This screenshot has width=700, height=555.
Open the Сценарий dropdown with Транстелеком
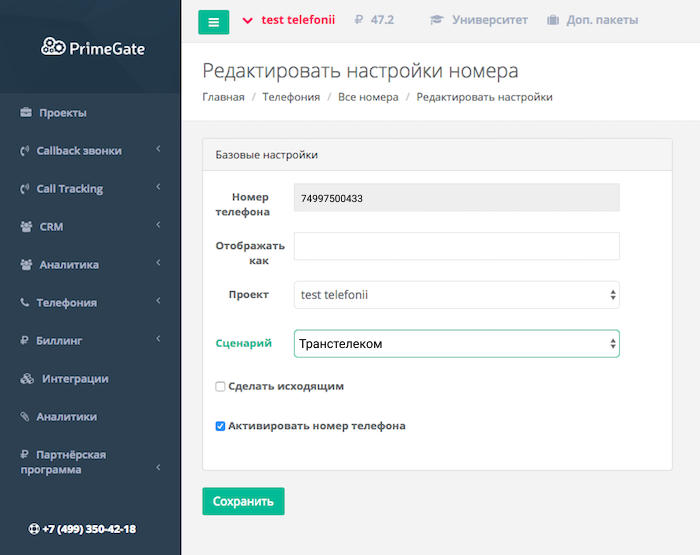click(456, 344)
